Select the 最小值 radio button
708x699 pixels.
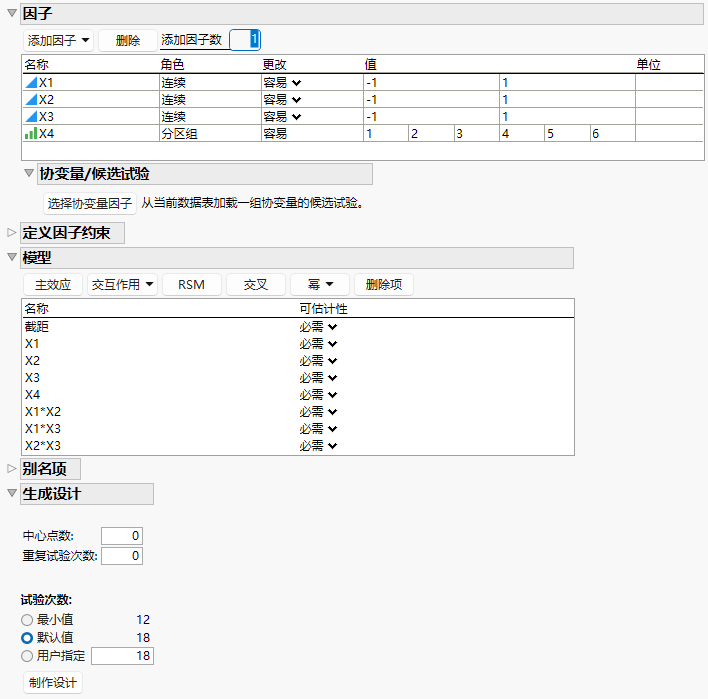coord(27,620)
